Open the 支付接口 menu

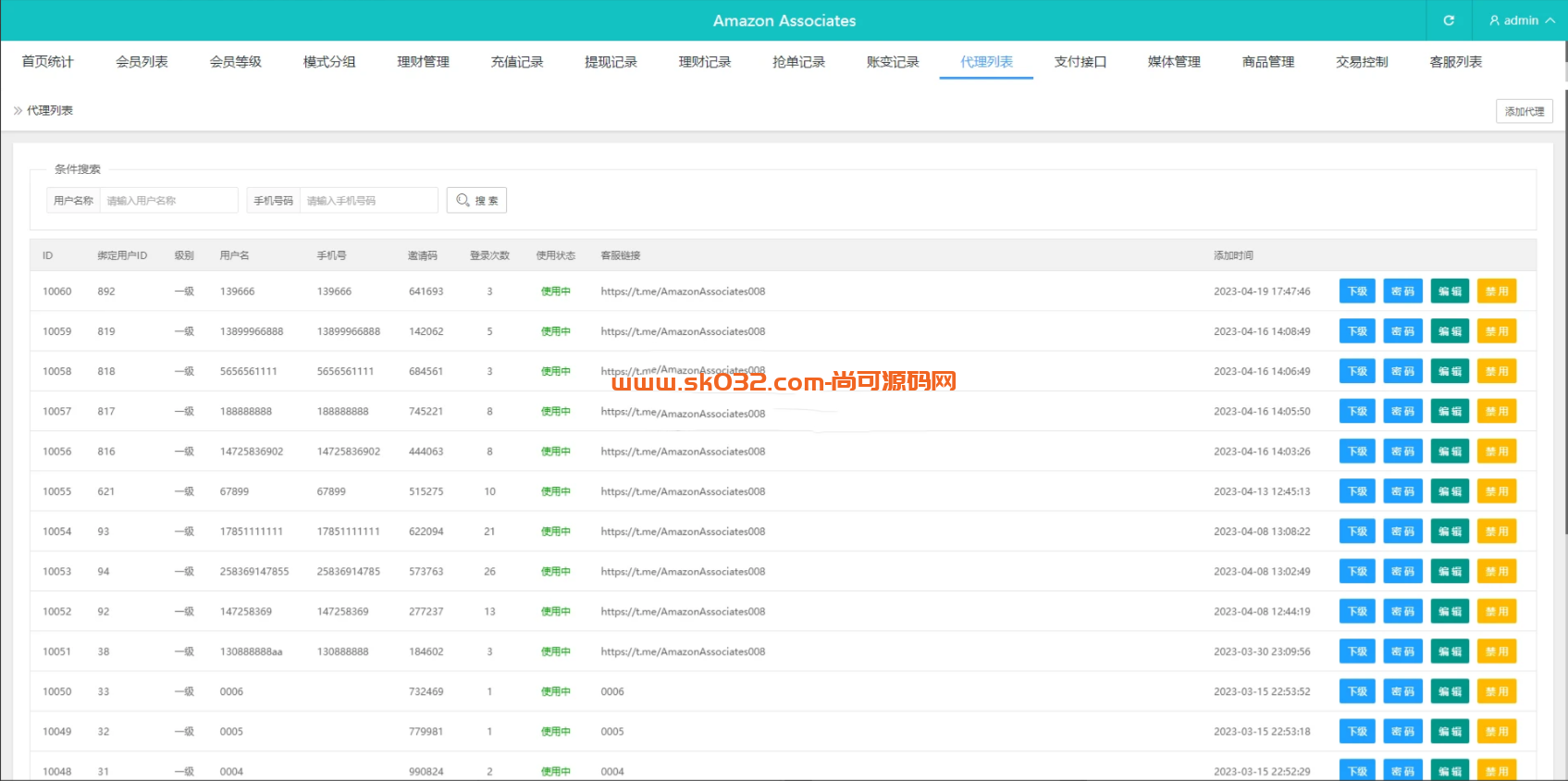[x=1080, y=61]
